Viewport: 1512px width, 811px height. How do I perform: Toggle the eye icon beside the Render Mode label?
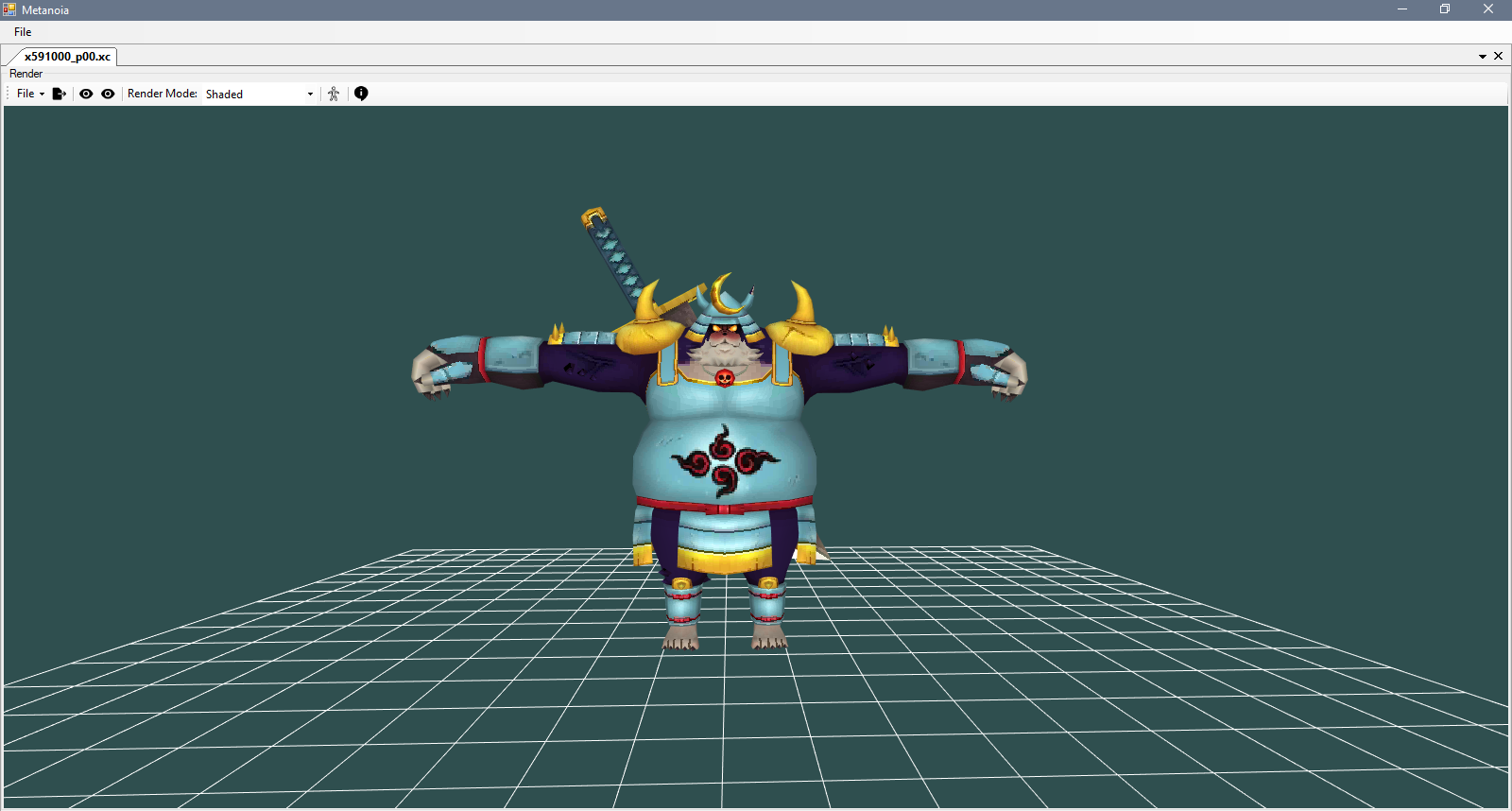[108, 94]
